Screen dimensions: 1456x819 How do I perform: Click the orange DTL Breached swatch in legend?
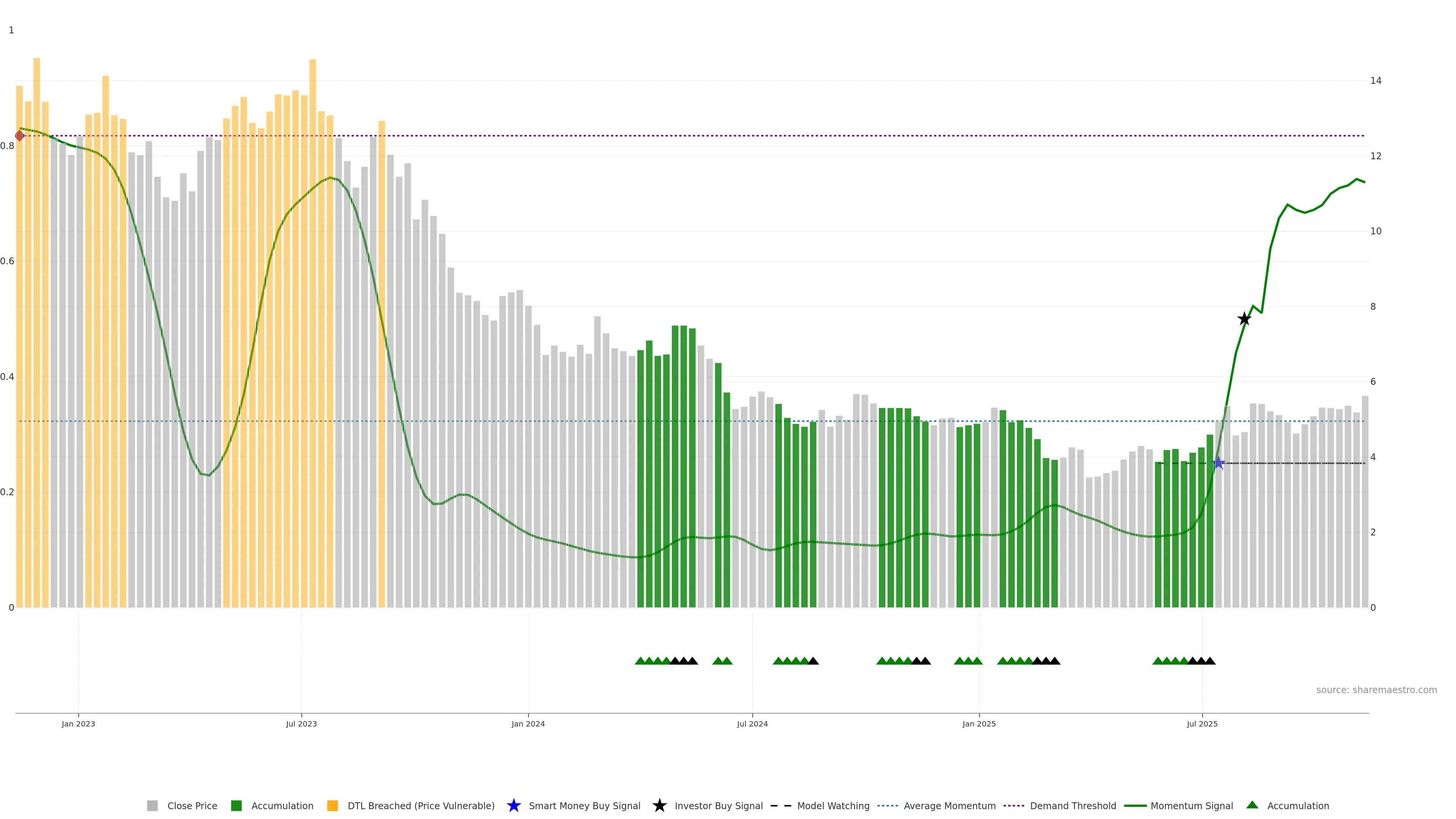pos(333,805)
